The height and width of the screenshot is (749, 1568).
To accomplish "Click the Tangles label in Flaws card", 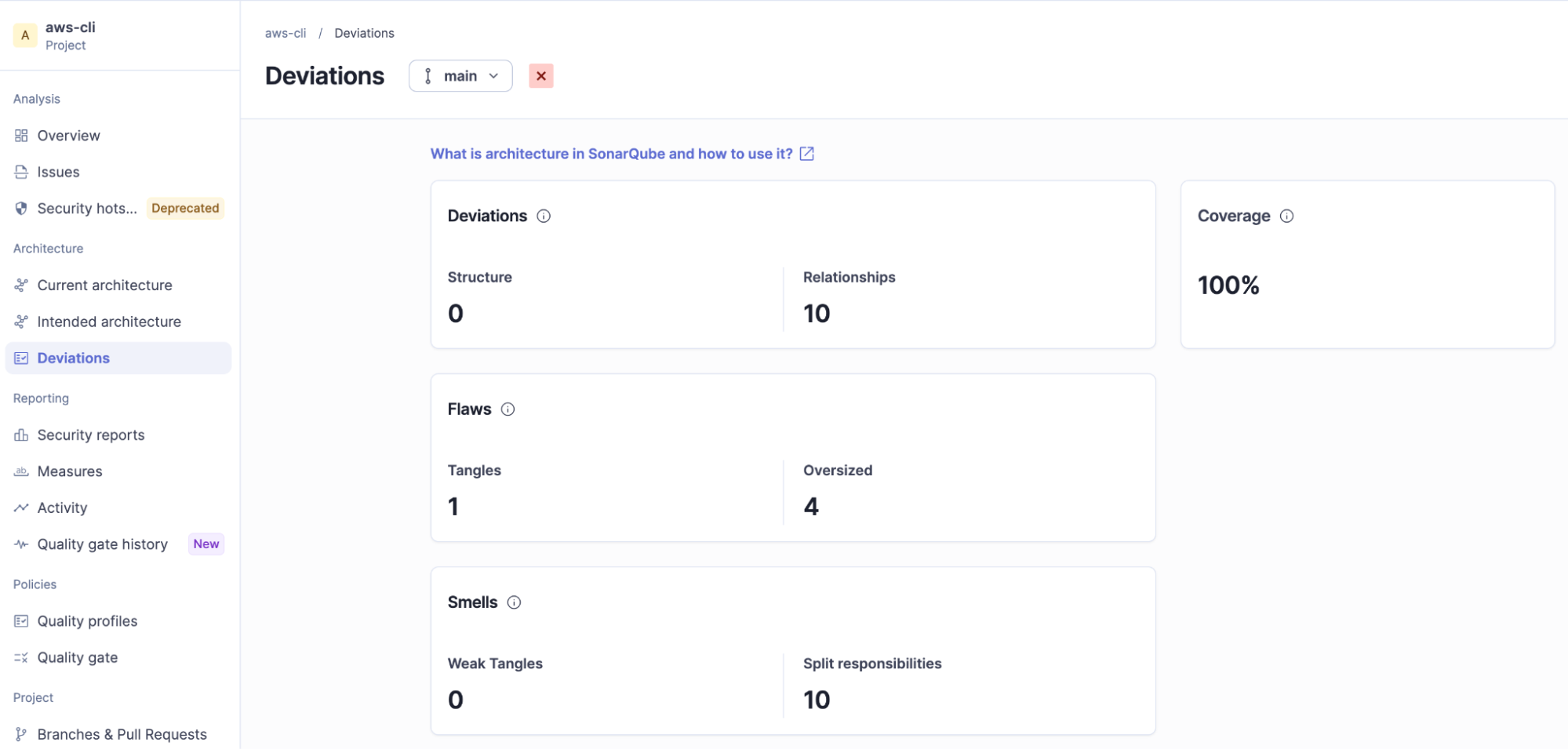I will (x=475, y=471).
